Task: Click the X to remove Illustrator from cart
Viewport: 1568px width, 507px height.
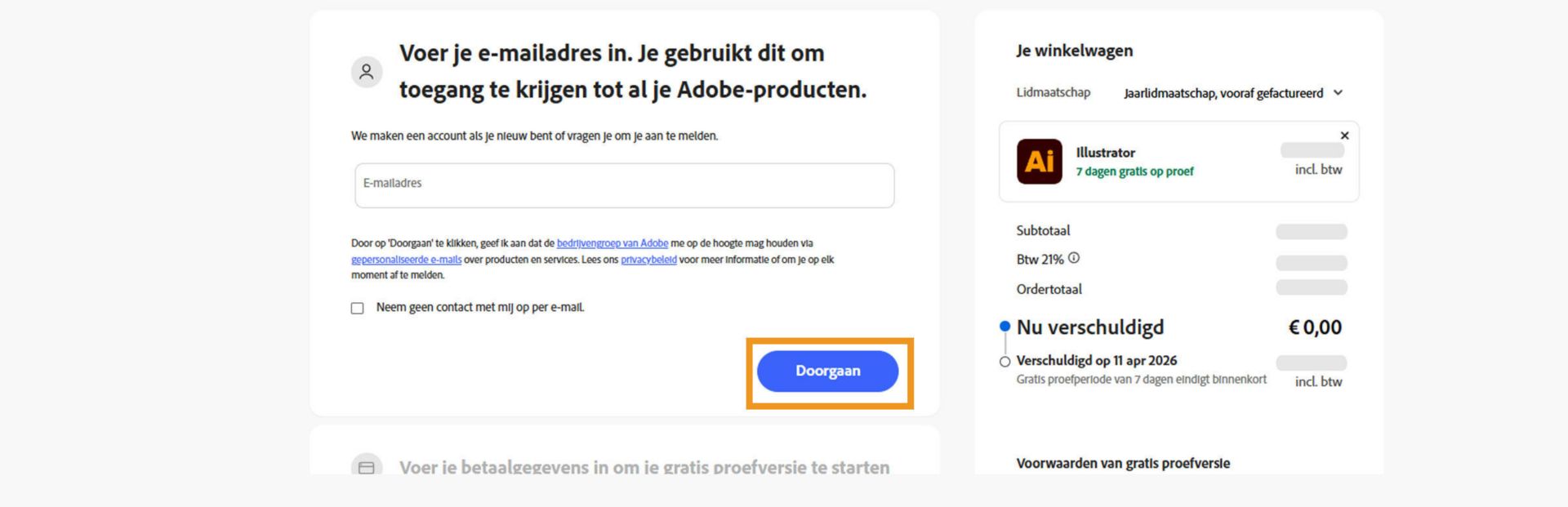Action: (x=1344, y=136)
